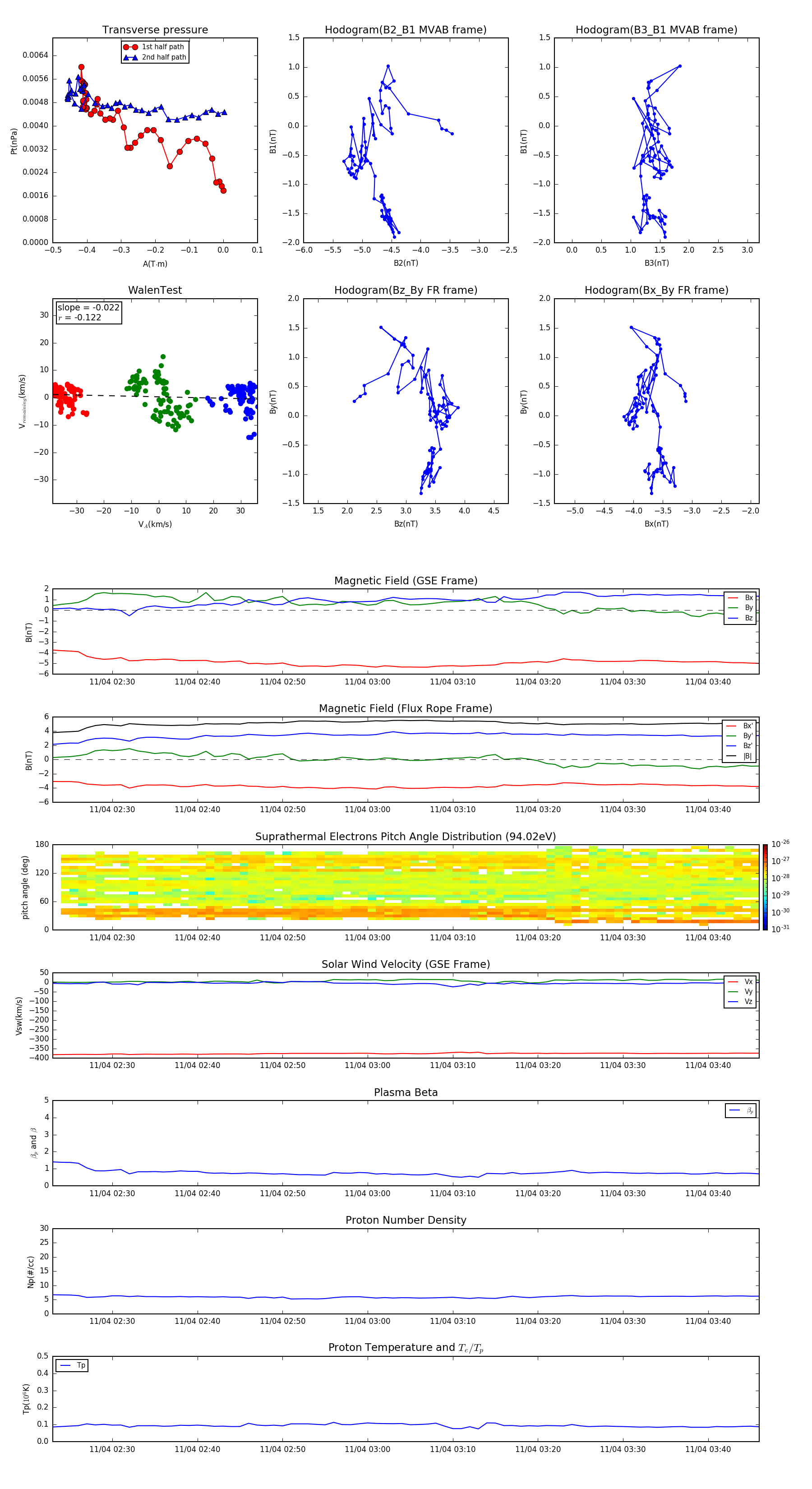Click the 'Hodogram(B3_B1 MVAB frame)' title
This screenshot has width=812, height=1489.
coord(656,30)
